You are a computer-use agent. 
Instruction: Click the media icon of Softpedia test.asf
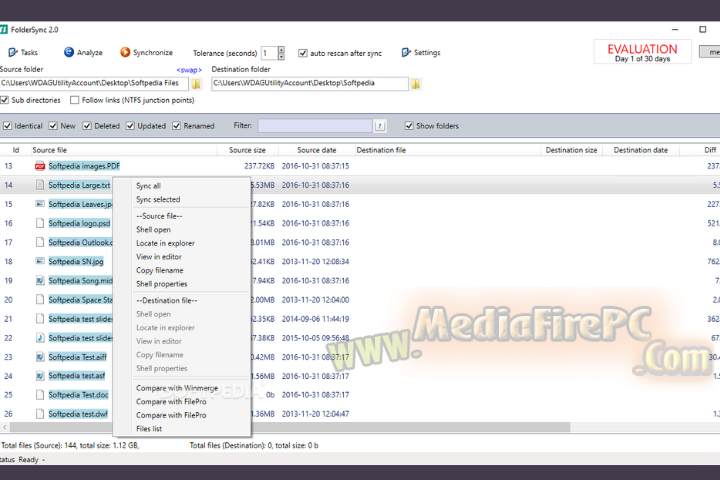[x=40, y=376]
